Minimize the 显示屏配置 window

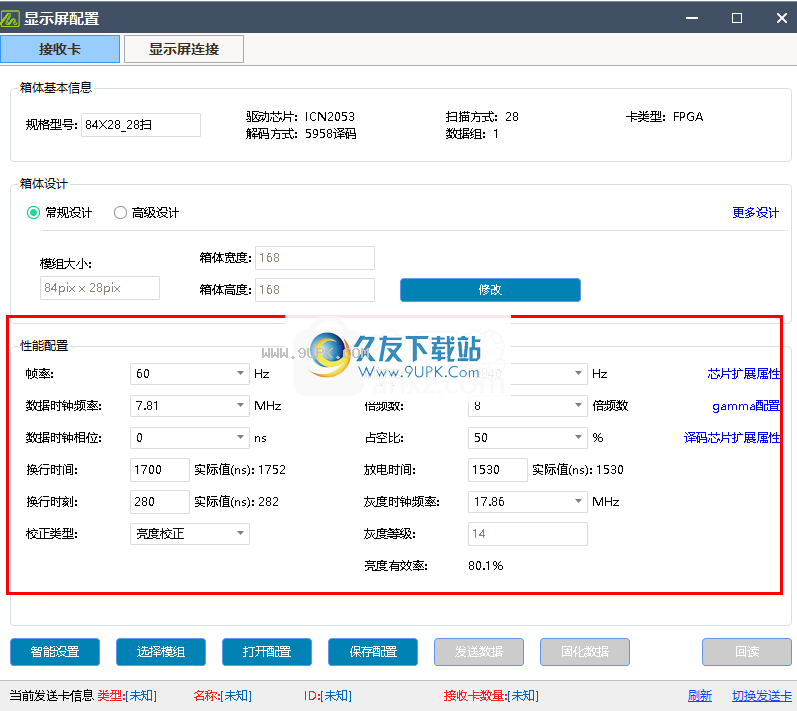(692, 18)
